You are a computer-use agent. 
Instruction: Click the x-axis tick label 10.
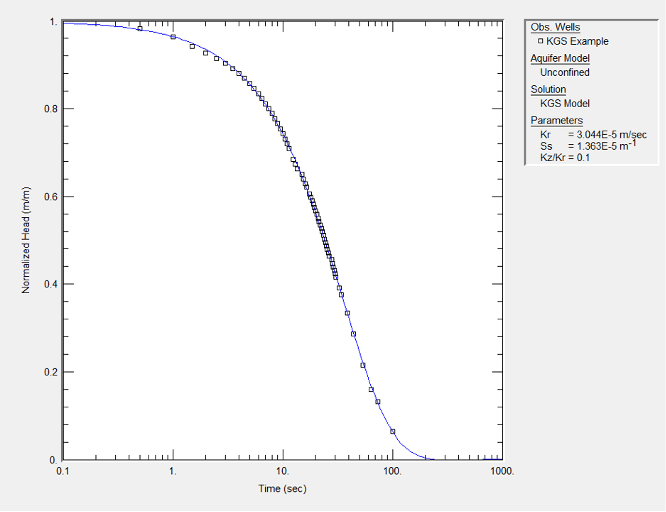point(282,470)
